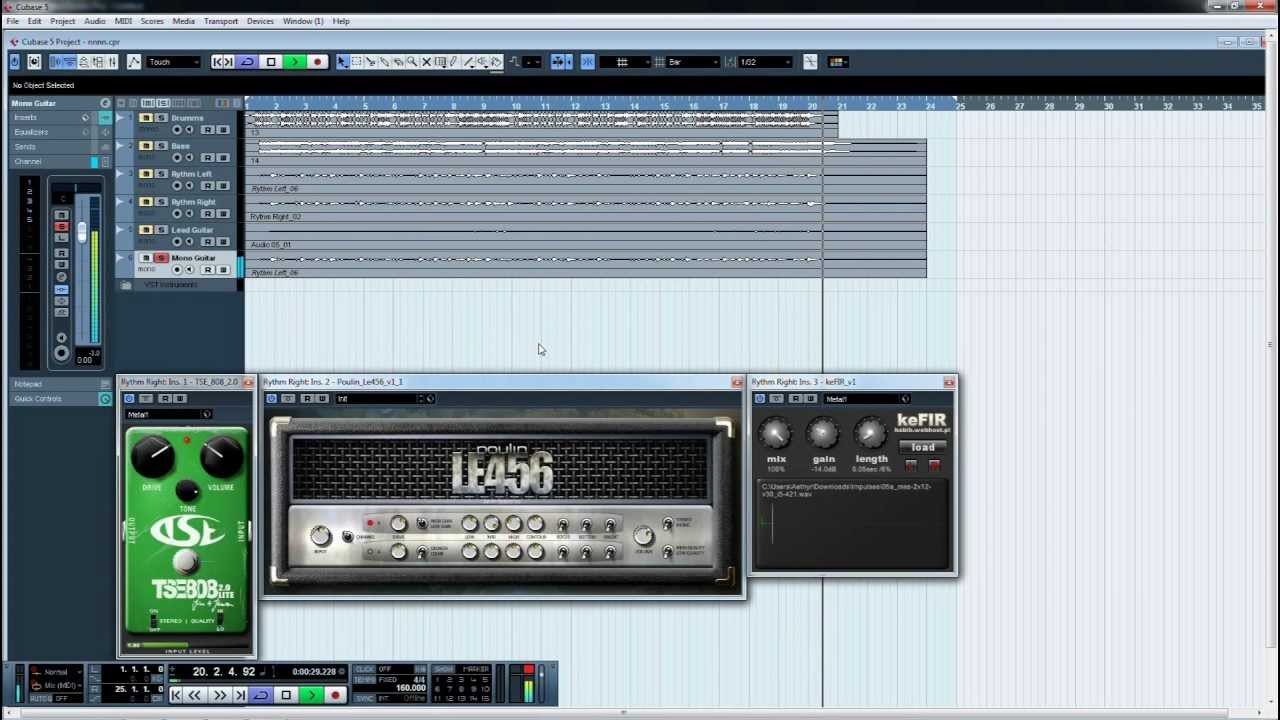Click Record in the bottom transport panel
The width and height of the screenshot is (1280, 720).
[335, 695]
